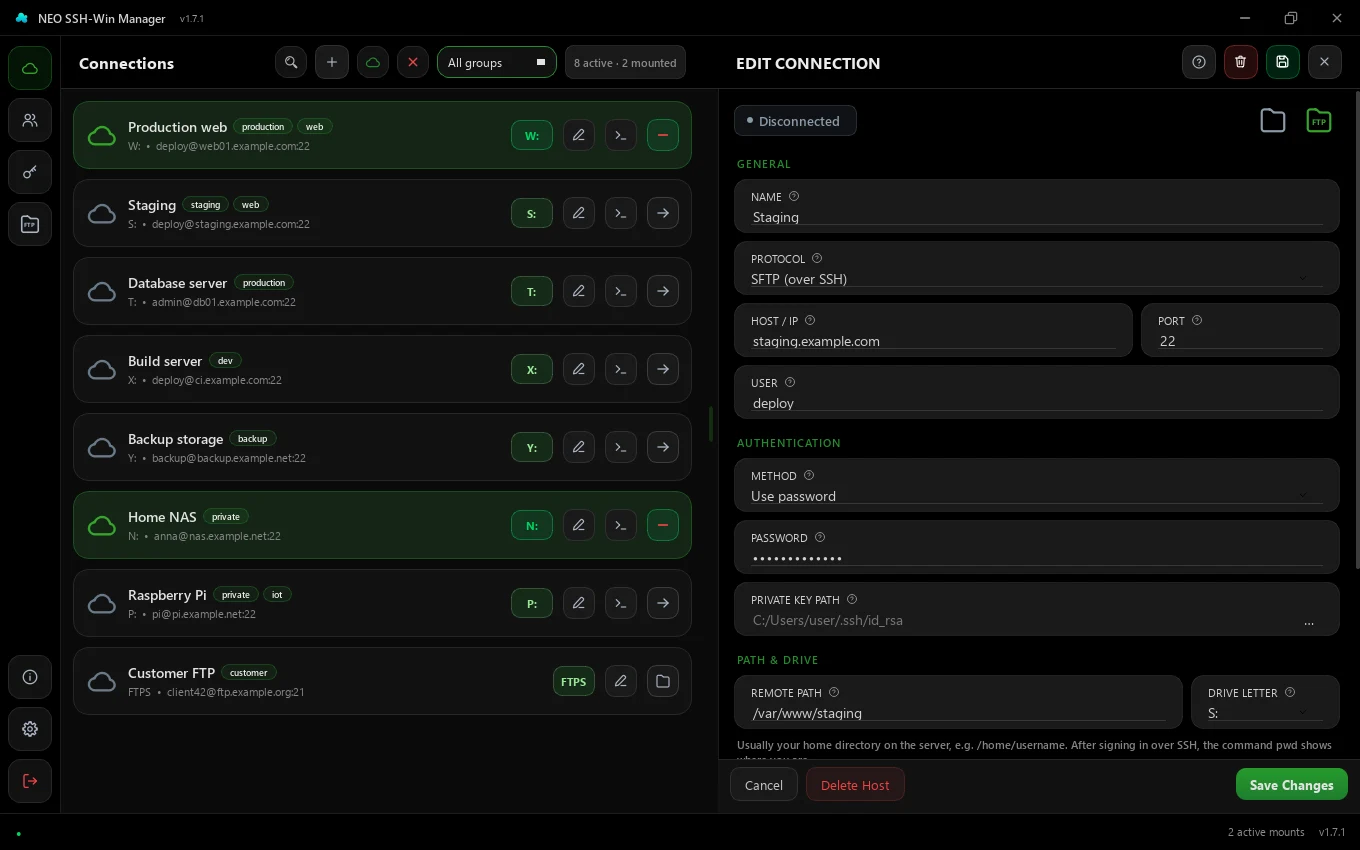This screenshot has width=1360, height=850.
Task: Open settings gear in the sidebar
Action: coord(30,729)
